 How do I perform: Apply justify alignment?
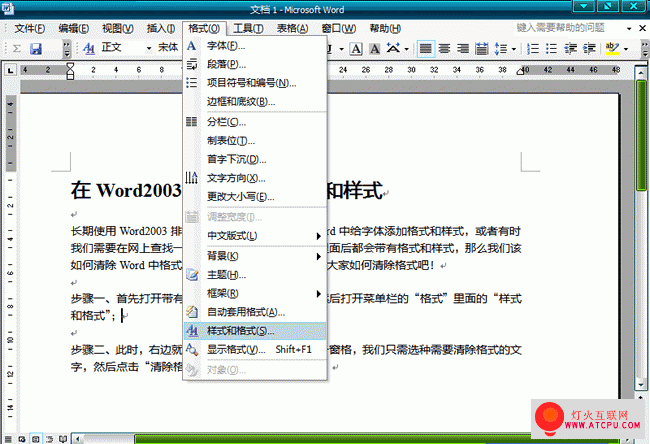coord(425,49)
